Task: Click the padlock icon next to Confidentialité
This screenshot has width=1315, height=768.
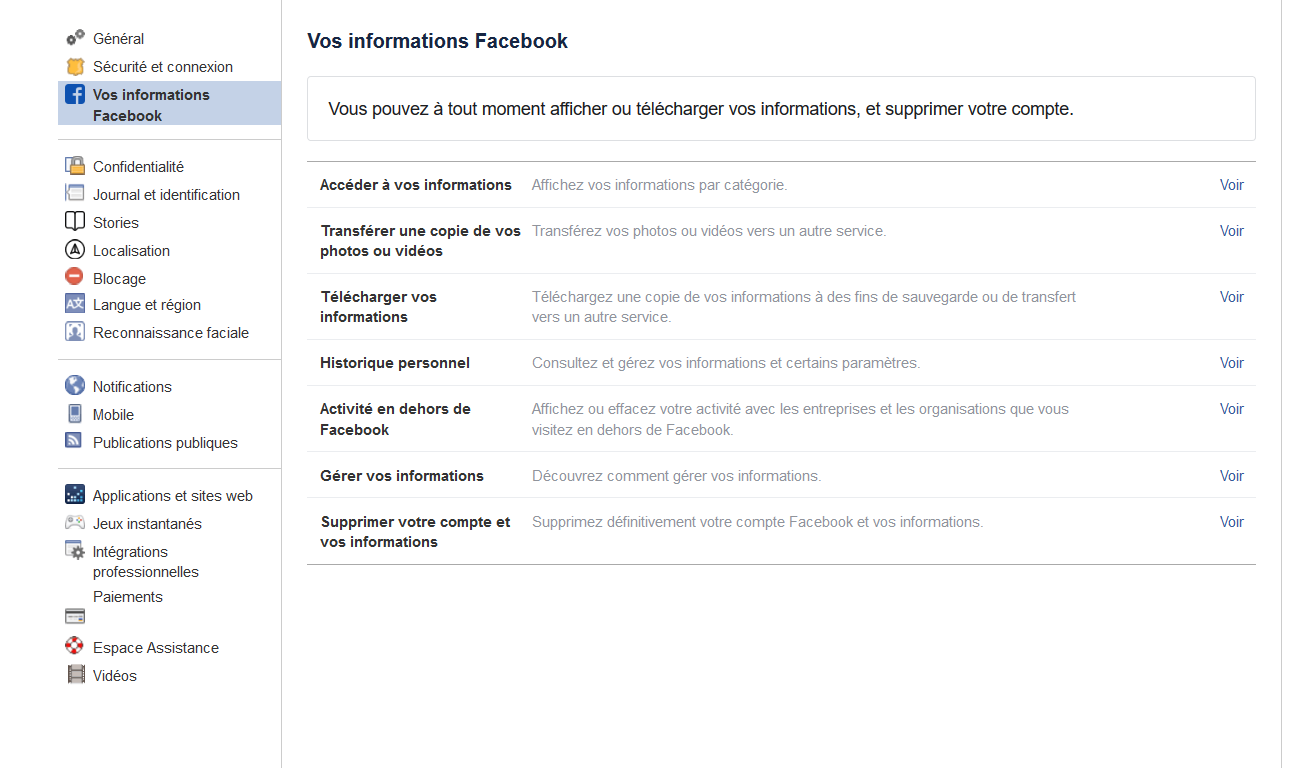Action: 75,166
